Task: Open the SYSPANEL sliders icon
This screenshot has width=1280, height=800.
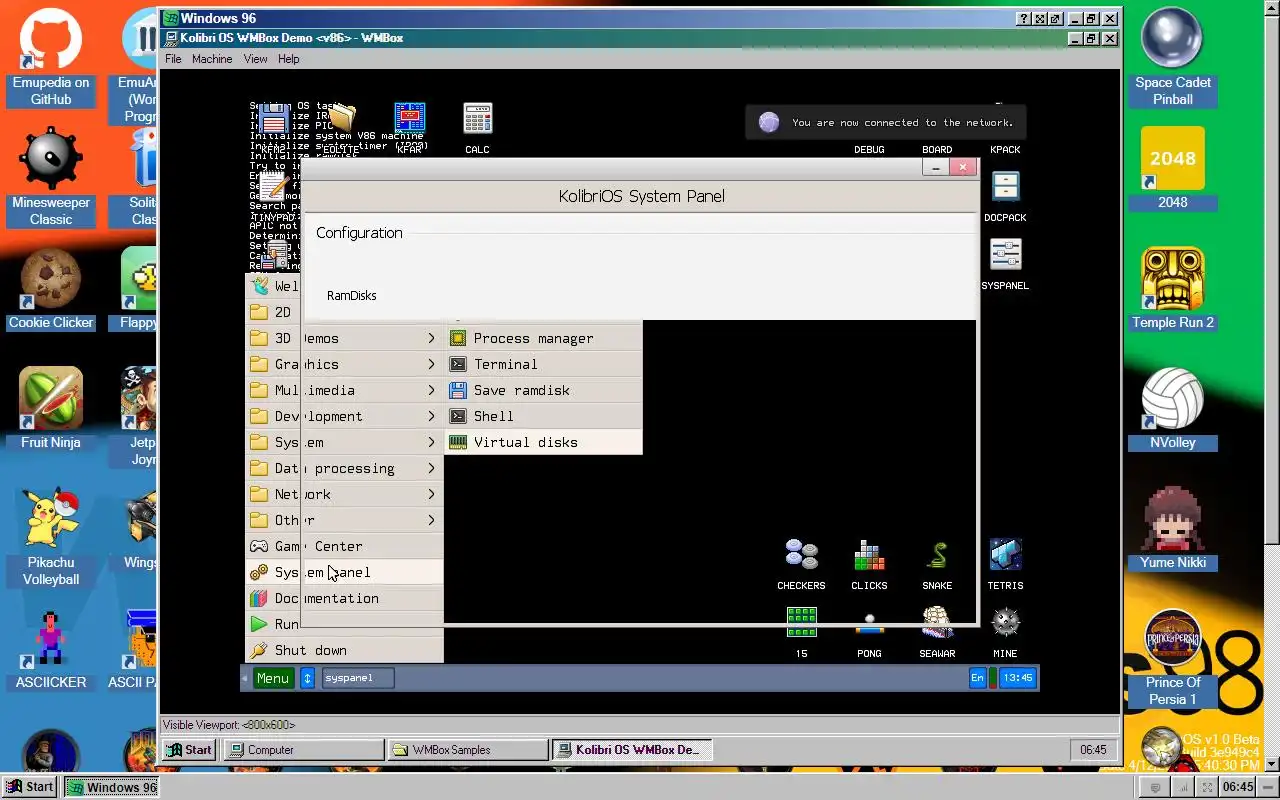Action: tap(1005, 262)
